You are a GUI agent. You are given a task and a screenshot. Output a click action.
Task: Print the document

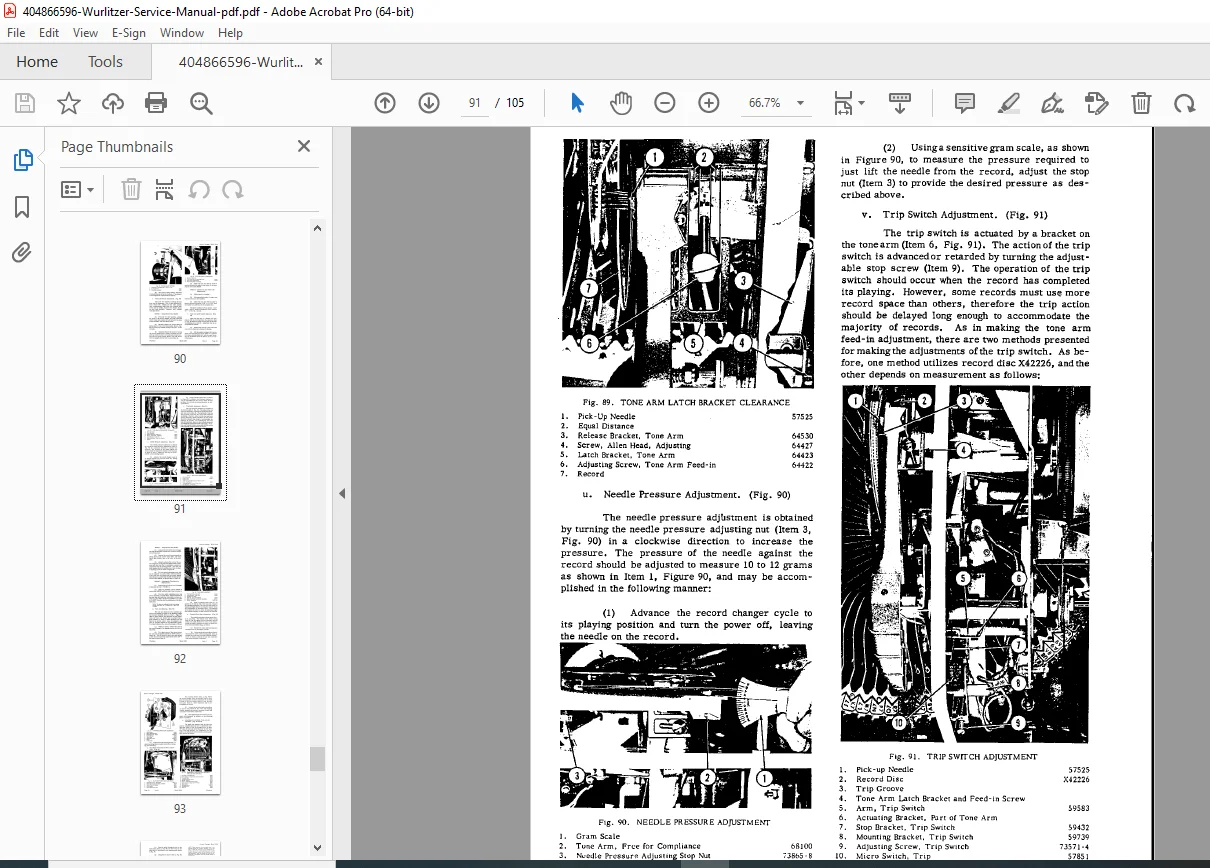(x=156, y=103)
